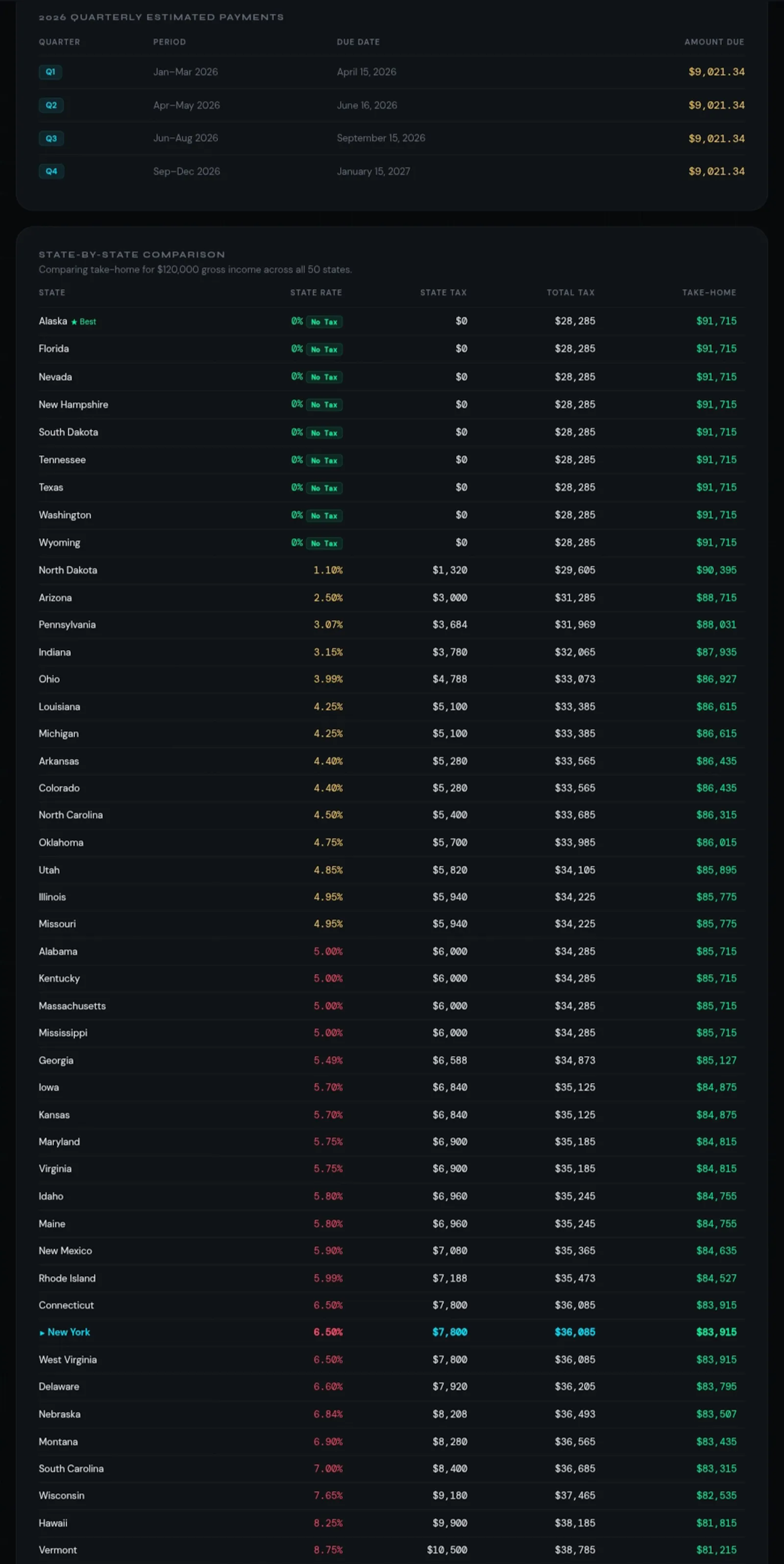Click Vermont's $10,500 state tax
This screenshot has width=784, height=1564.
pyautogui.click(x=447, y=1550)
